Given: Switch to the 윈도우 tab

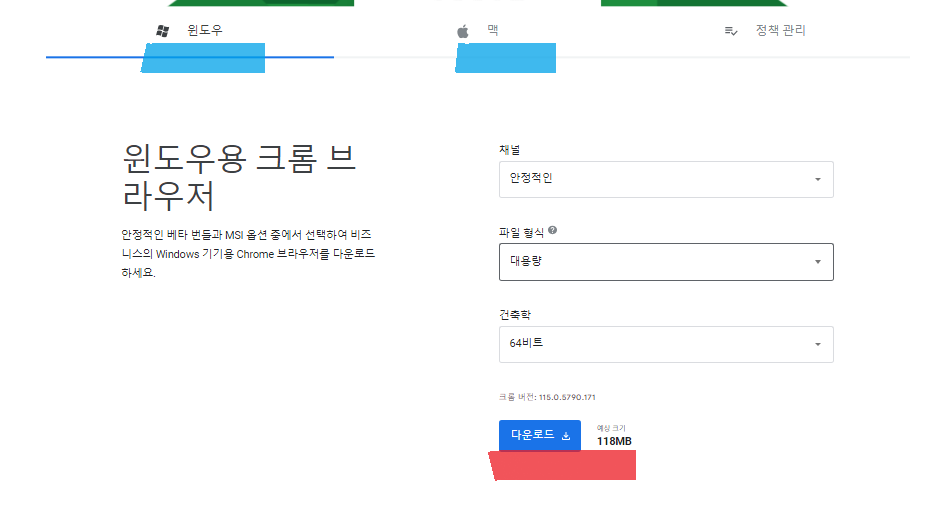Looking at the screenshot, I should 189,30.
